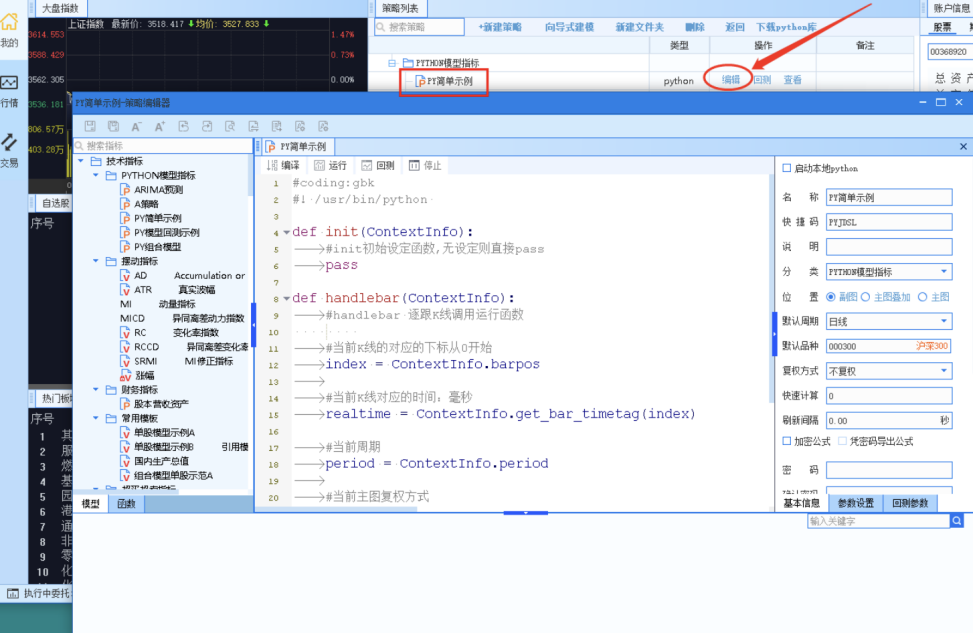The height and width of the screenshot is (633, 973).
Task: Collapse the 技术指标 tree folder
Action: tap(81, 161)
